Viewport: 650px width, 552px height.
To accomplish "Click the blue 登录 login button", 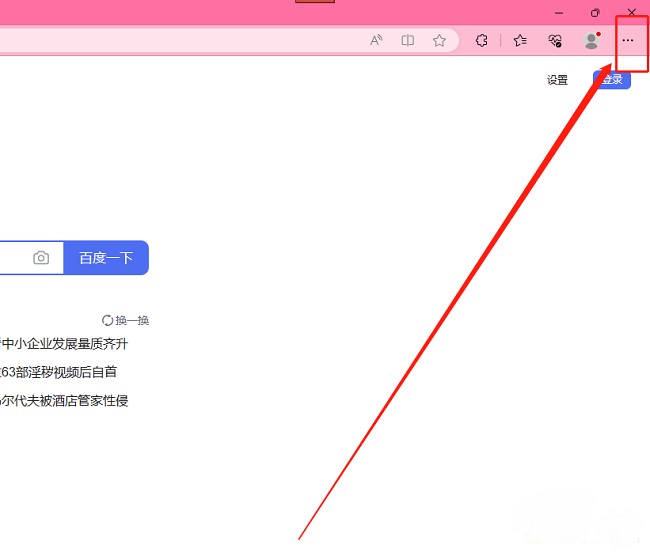I will pos(612,80).
